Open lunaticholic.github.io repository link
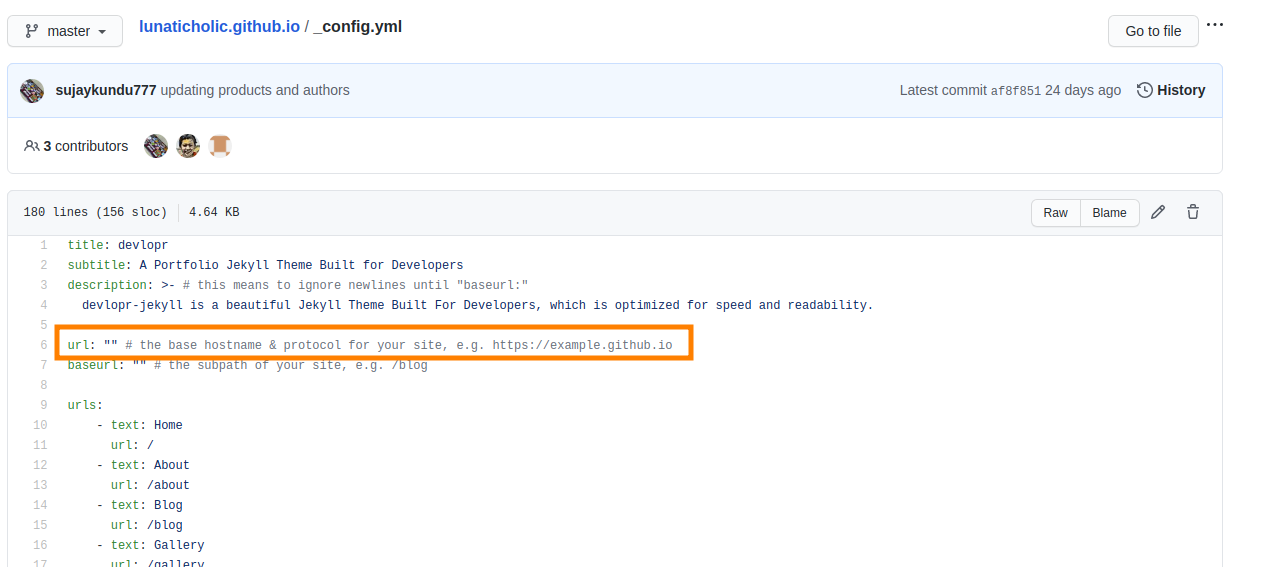Viewport: 1263px width, 567px height. pos(219,27)
